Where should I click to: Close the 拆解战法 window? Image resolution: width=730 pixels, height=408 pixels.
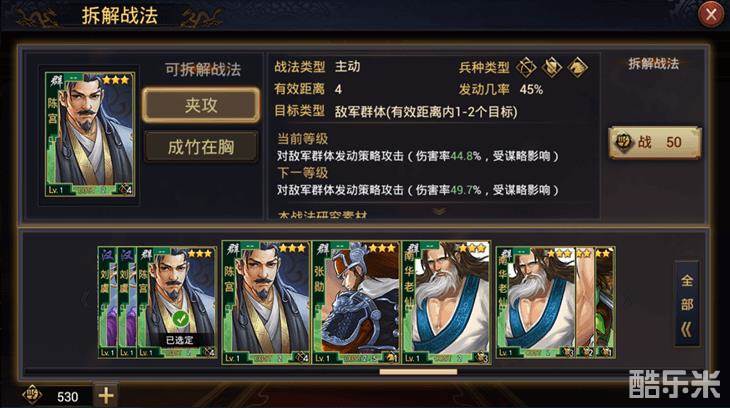pyautogui.click(x=711, y=14)
